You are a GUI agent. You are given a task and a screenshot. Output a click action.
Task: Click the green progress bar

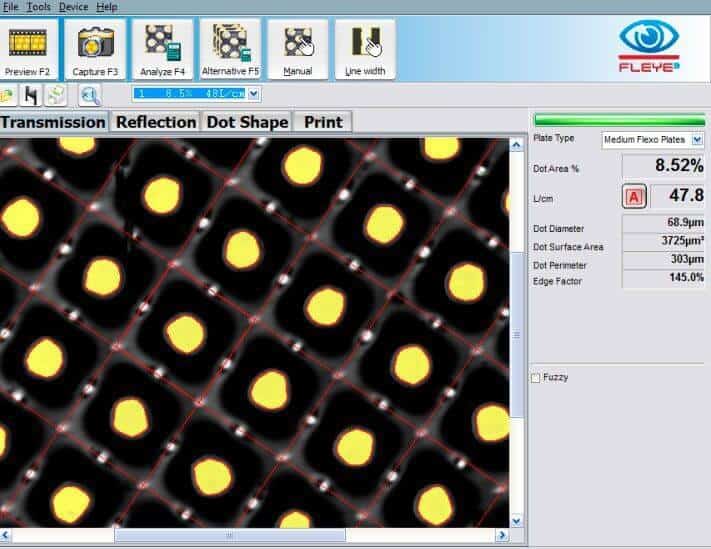pyautogui.click(x=619, y=120)
